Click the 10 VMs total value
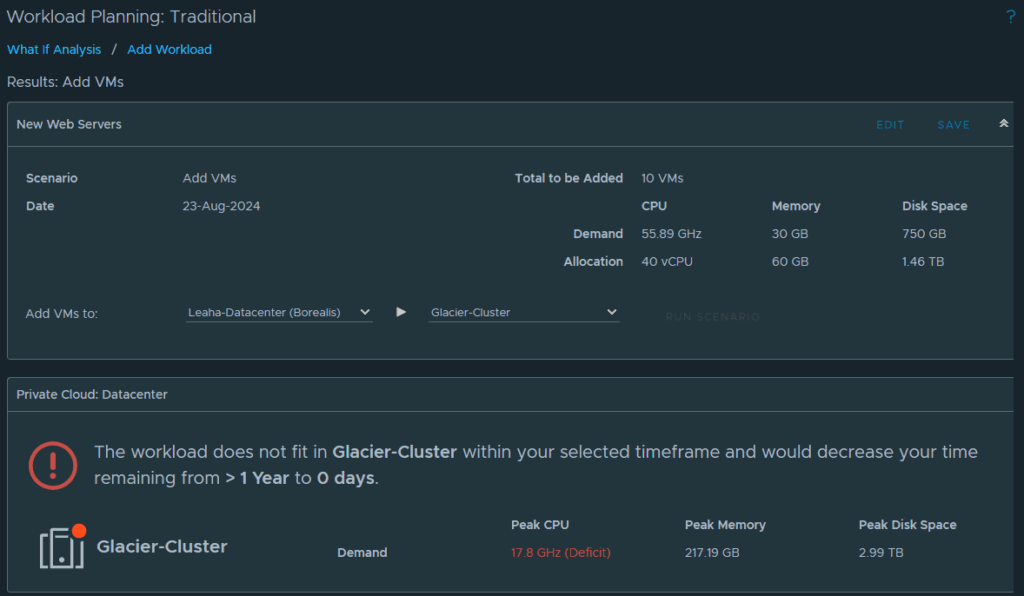Viewport: 1024px width, 596px height. pyautogui.click(x=662, y=178)
